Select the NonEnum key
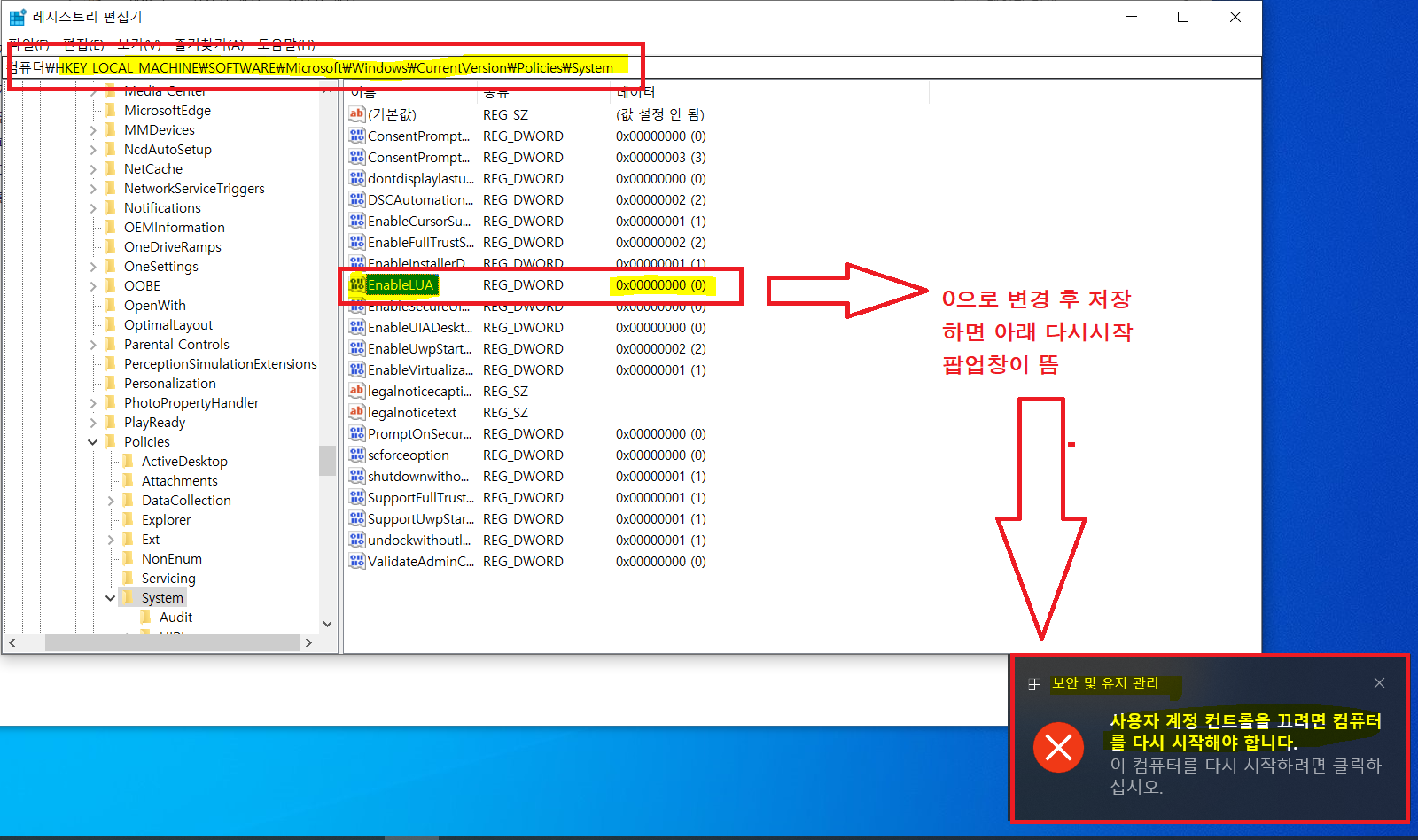Viewport: 1418px width, 840px height. (172, 559)
